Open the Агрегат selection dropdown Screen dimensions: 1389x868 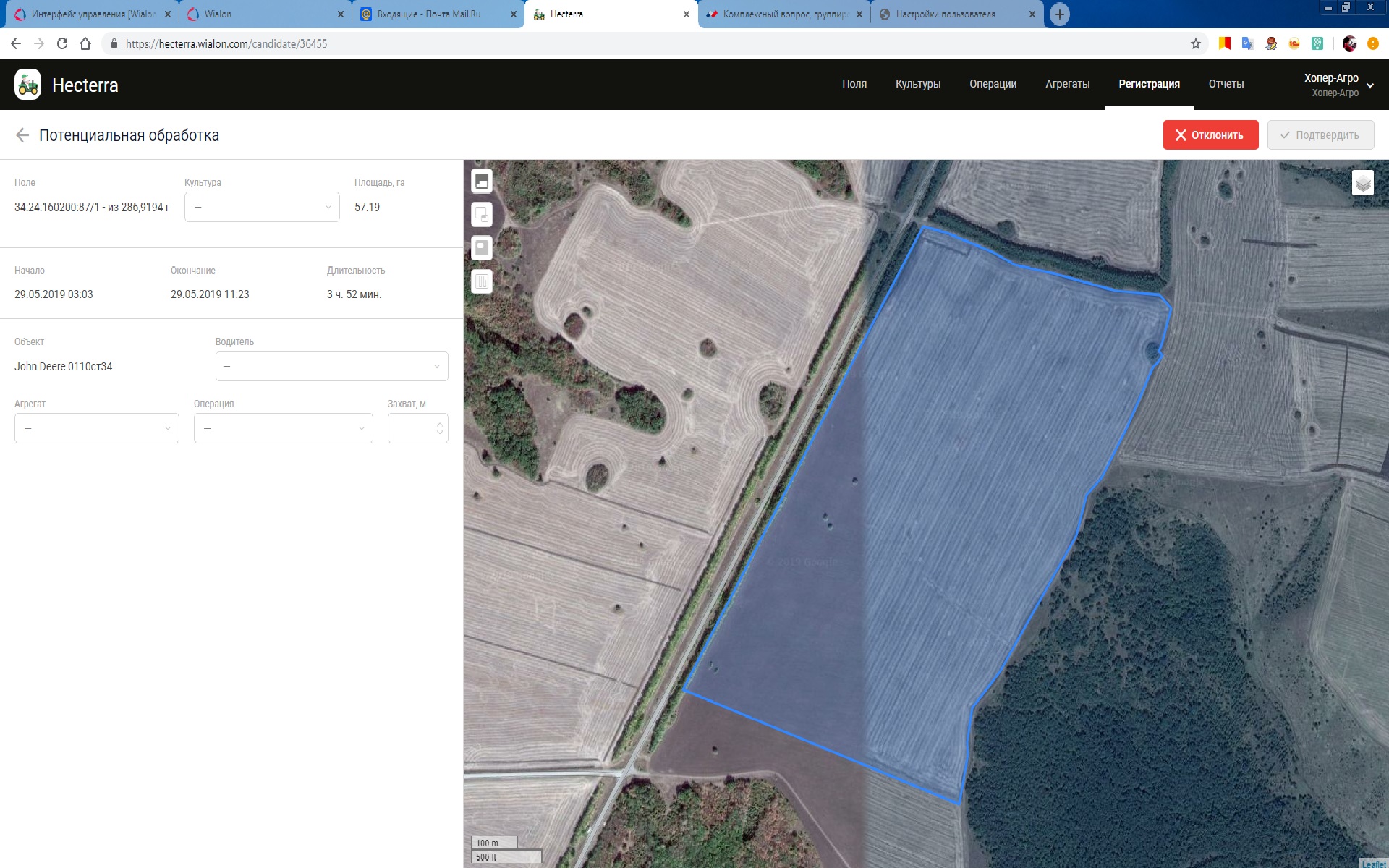tap(96, 428)
